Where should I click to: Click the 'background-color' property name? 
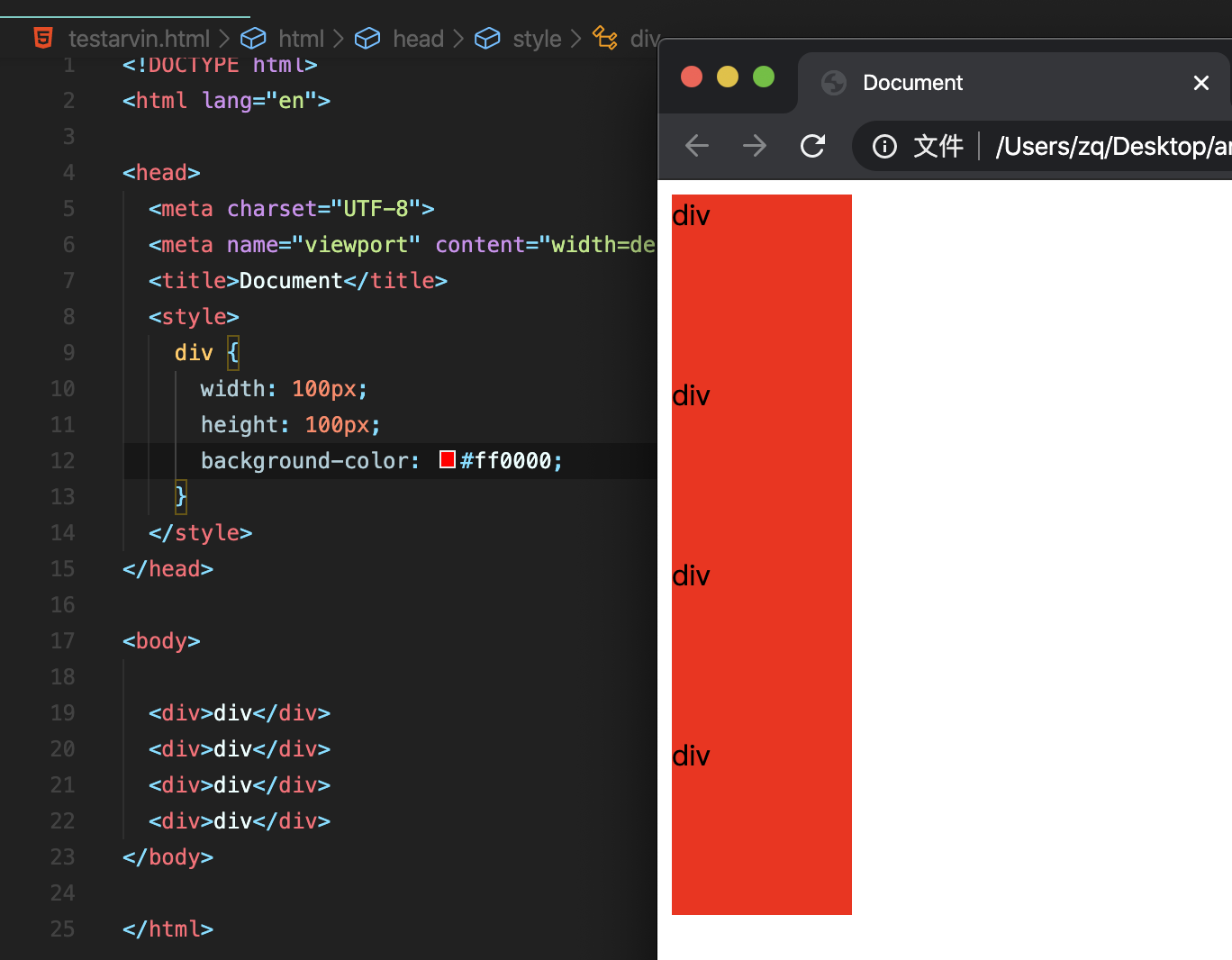(x=304, y=461)
